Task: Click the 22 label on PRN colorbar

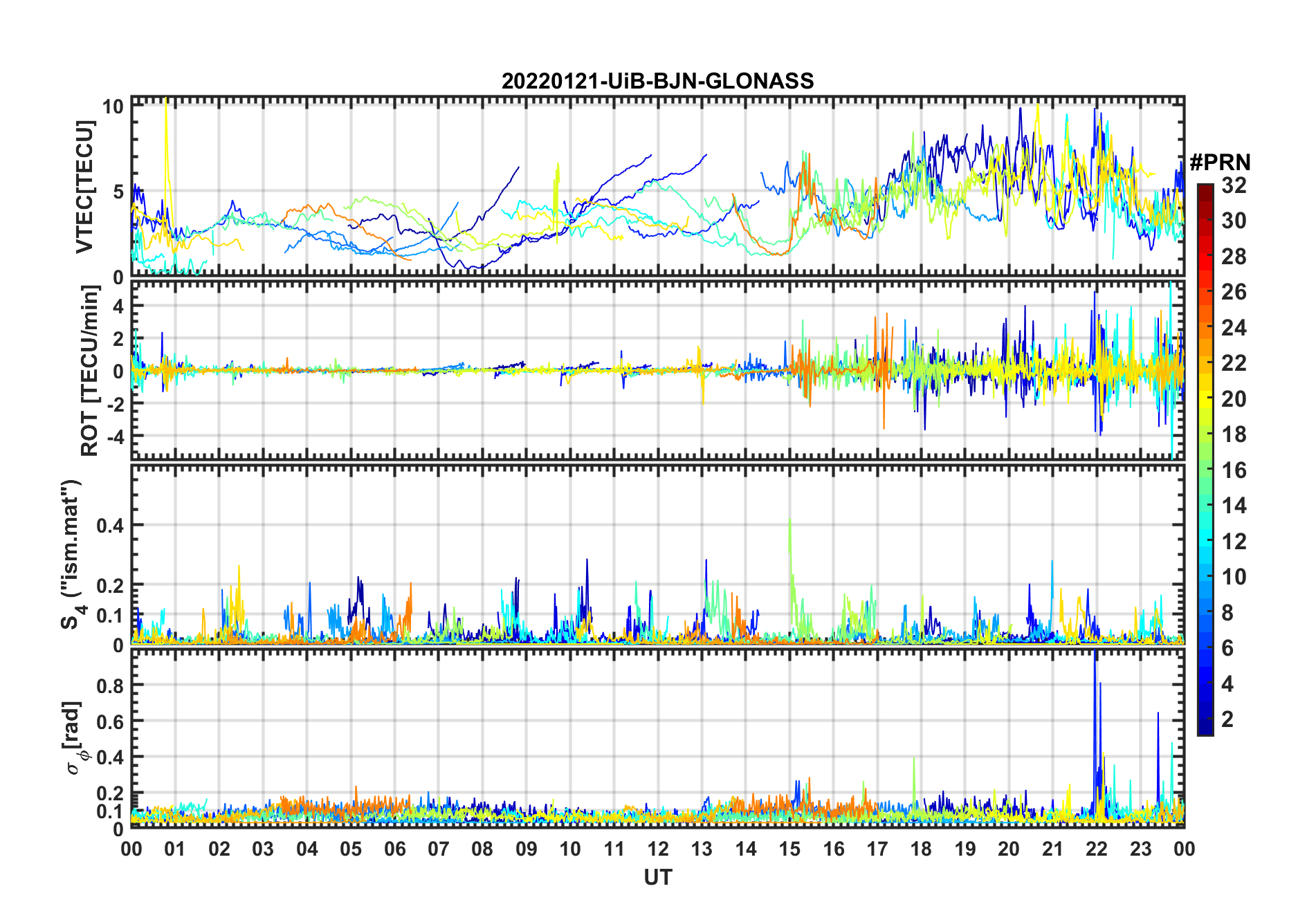Action: click(1234, 363)
